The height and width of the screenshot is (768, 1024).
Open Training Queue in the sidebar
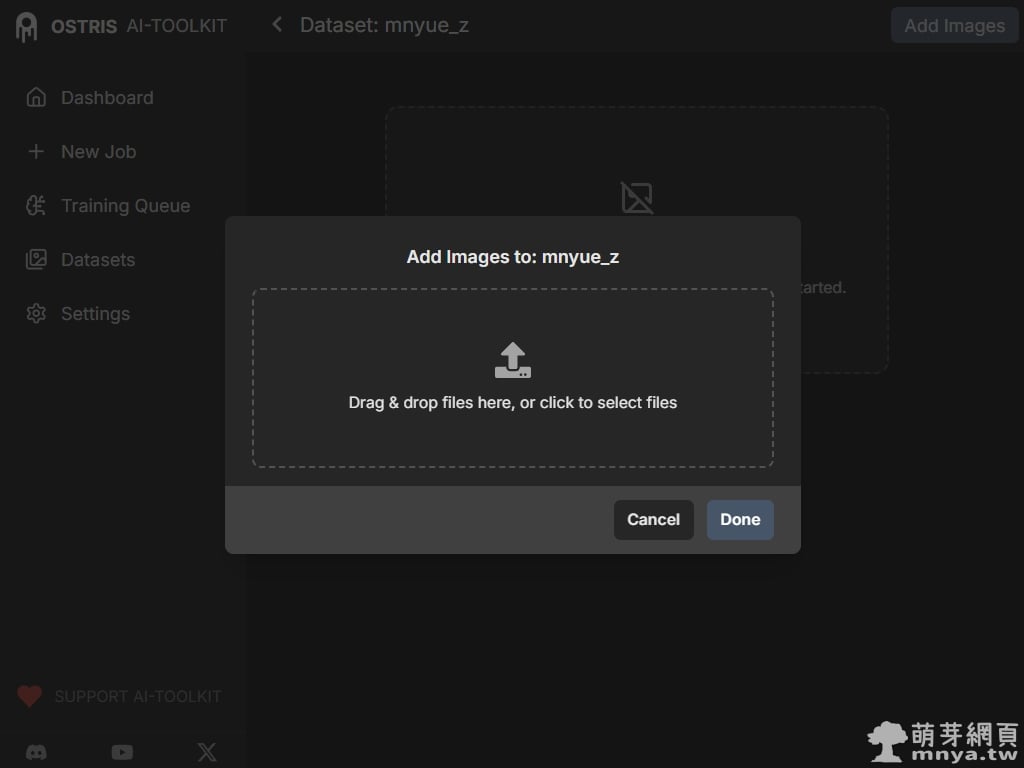coord(125,206)
